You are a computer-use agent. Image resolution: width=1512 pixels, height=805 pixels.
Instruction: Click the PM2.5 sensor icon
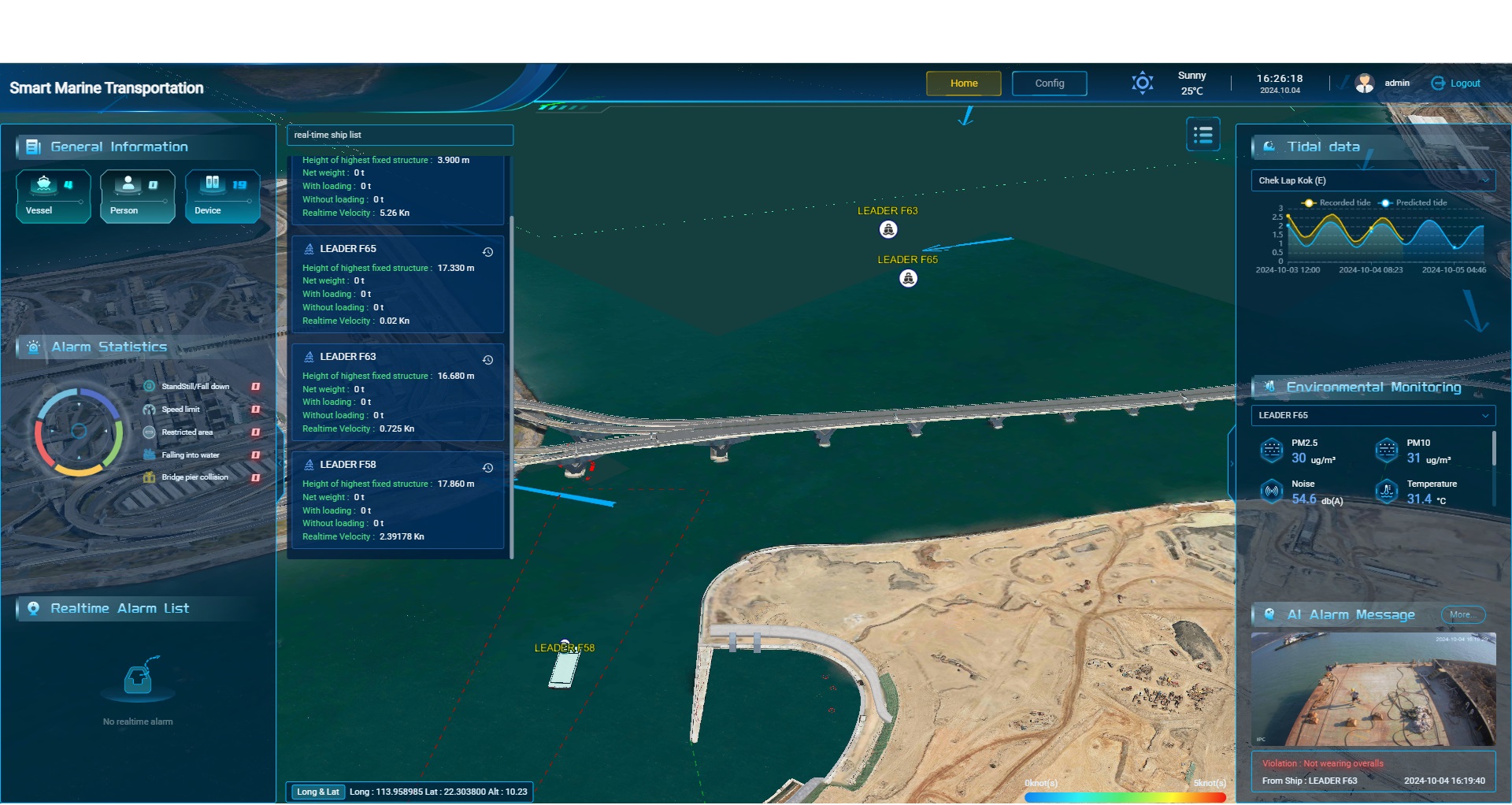click(1271, 451)
